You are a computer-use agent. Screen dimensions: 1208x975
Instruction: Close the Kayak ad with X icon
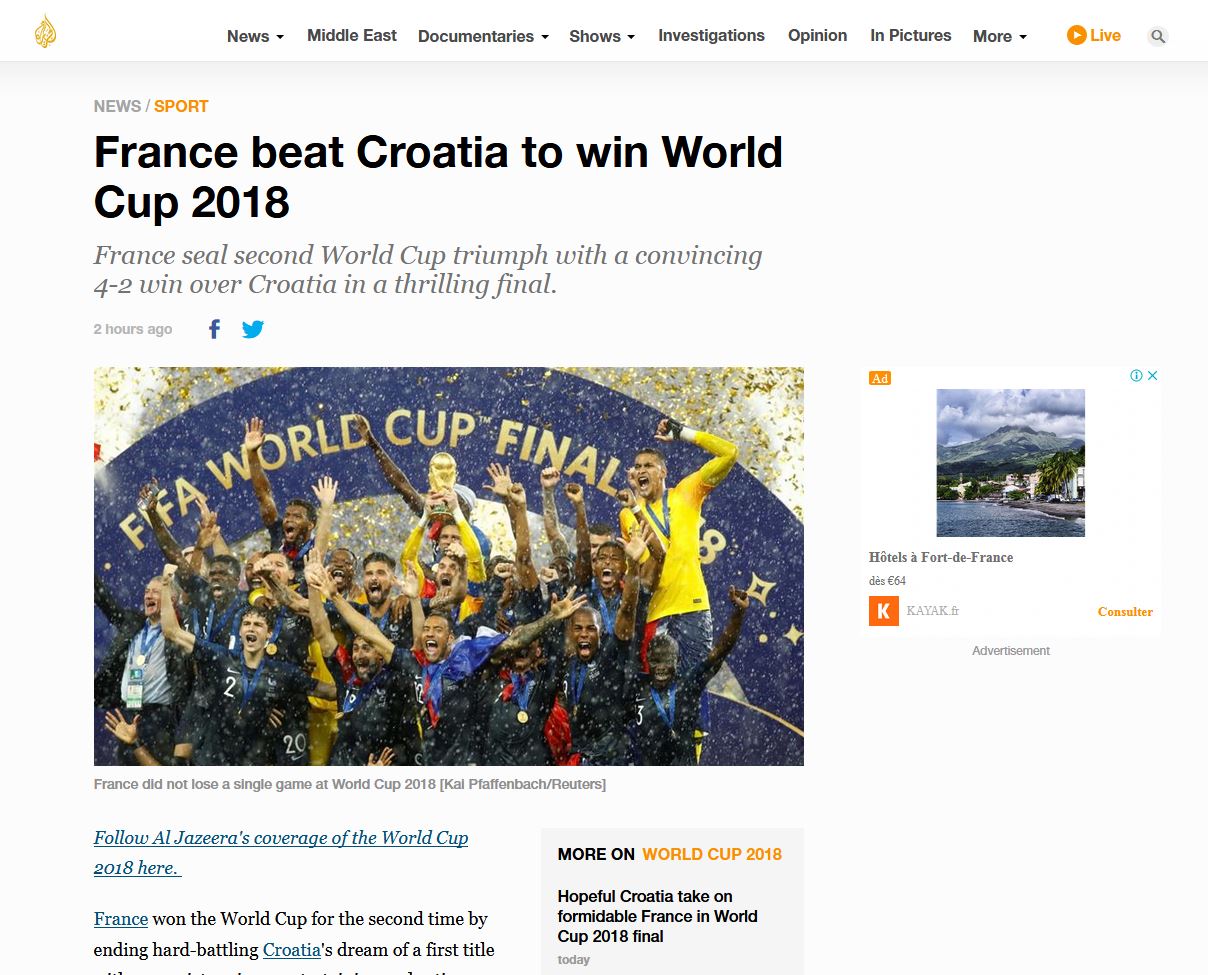1152,376
